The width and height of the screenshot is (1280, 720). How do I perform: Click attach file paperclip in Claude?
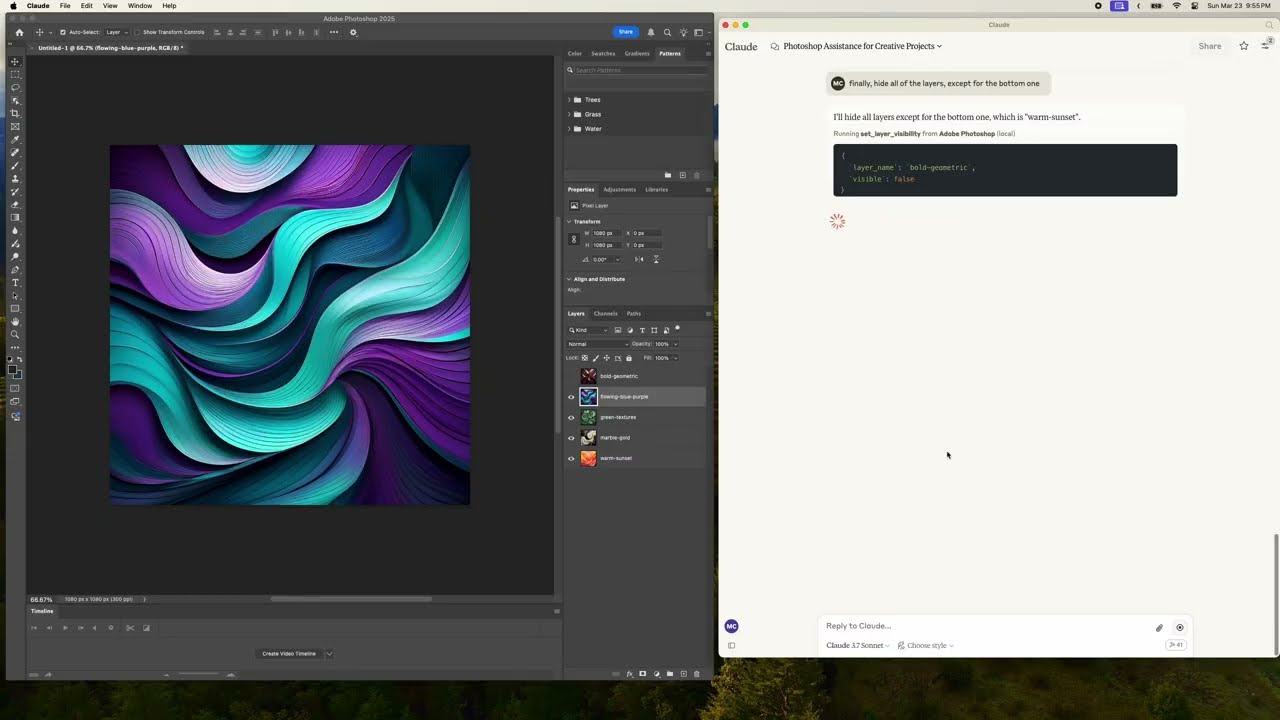[x=1159, y=628]
